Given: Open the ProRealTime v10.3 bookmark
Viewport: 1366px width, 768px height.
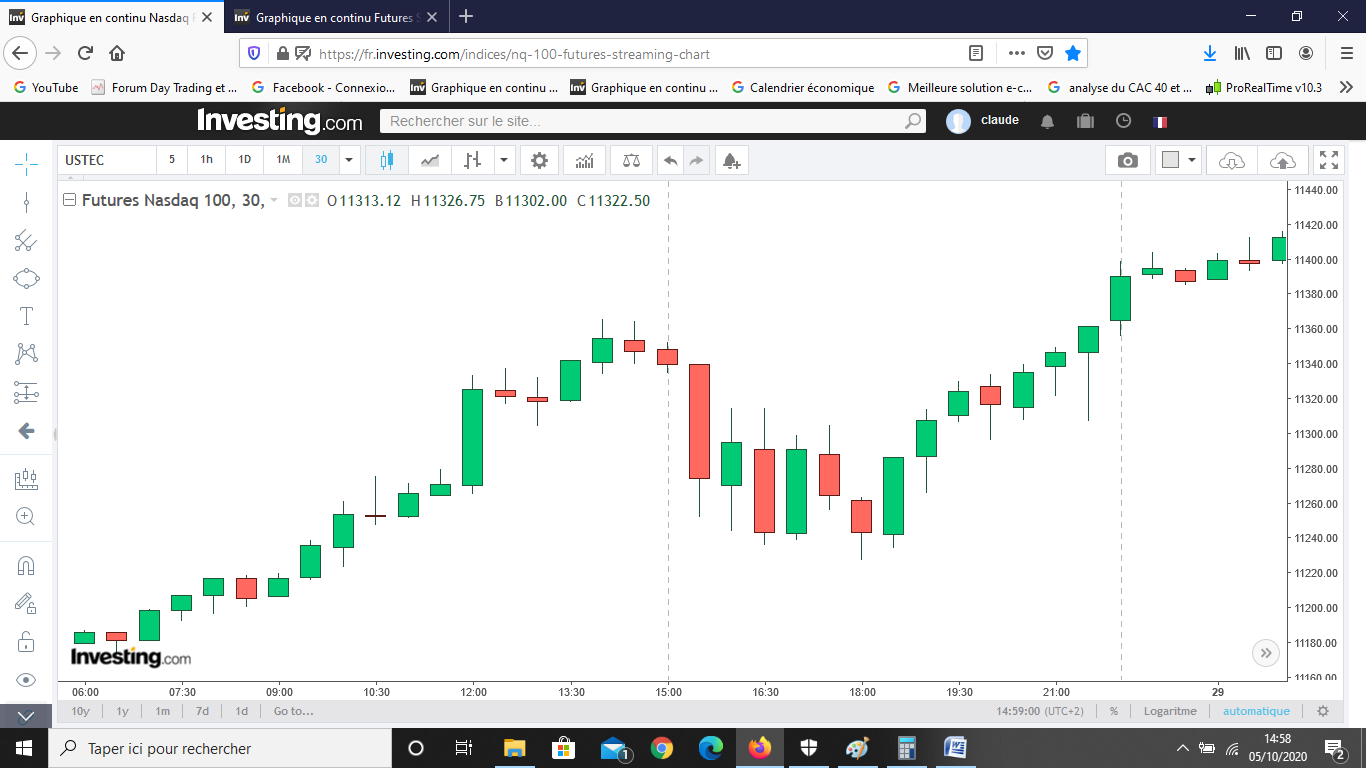Looking at the screenshot, I should coord(1264,87).
